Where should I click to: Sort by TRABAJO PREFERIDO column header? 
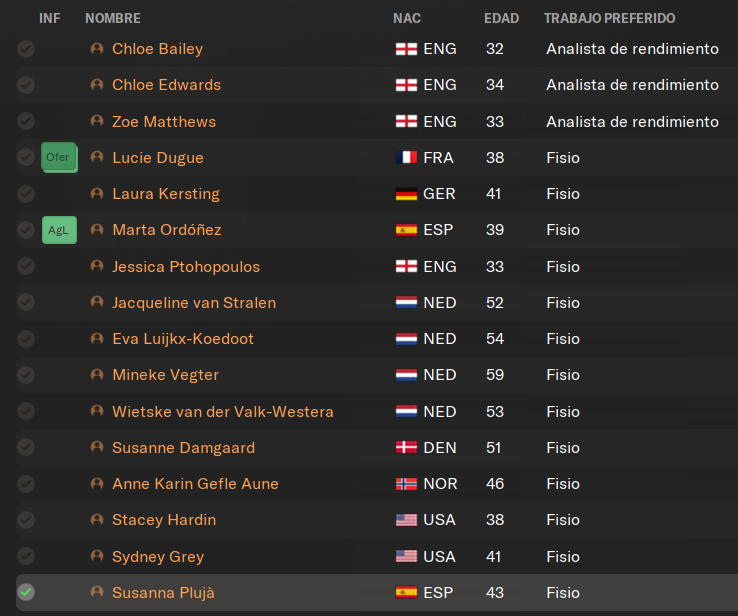610,18
